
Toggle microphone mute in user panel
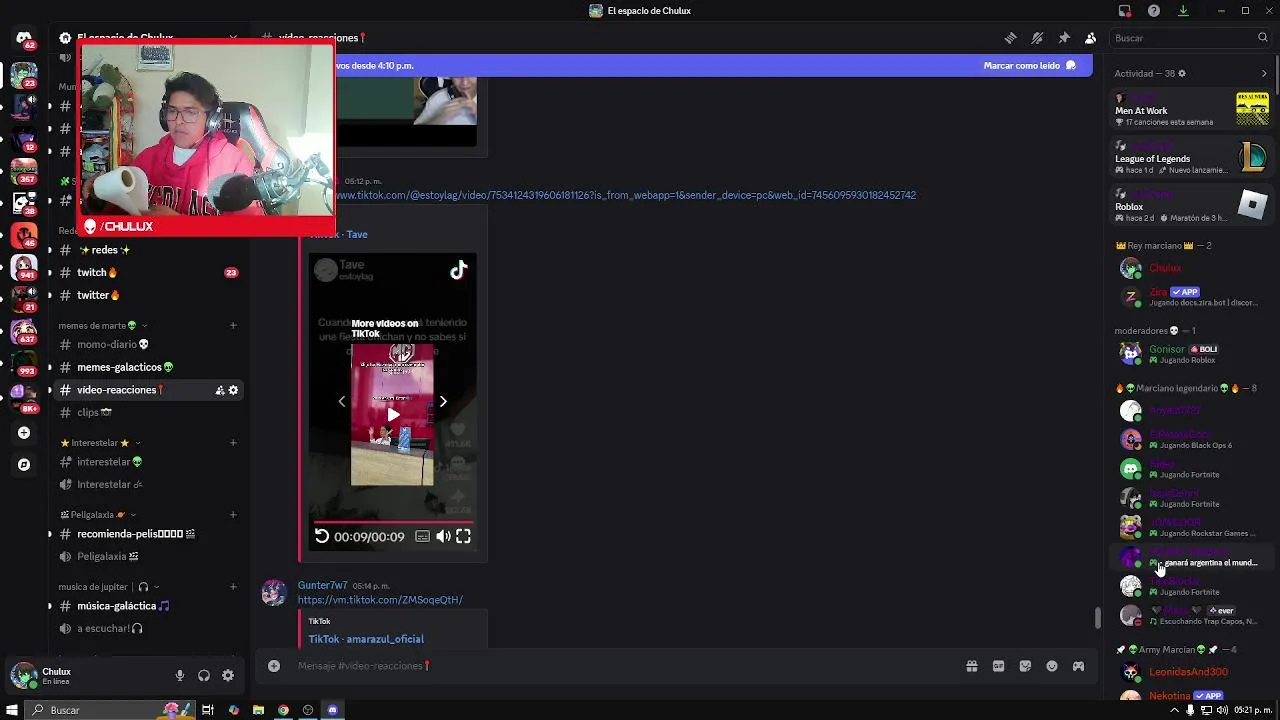coord(180,676)
